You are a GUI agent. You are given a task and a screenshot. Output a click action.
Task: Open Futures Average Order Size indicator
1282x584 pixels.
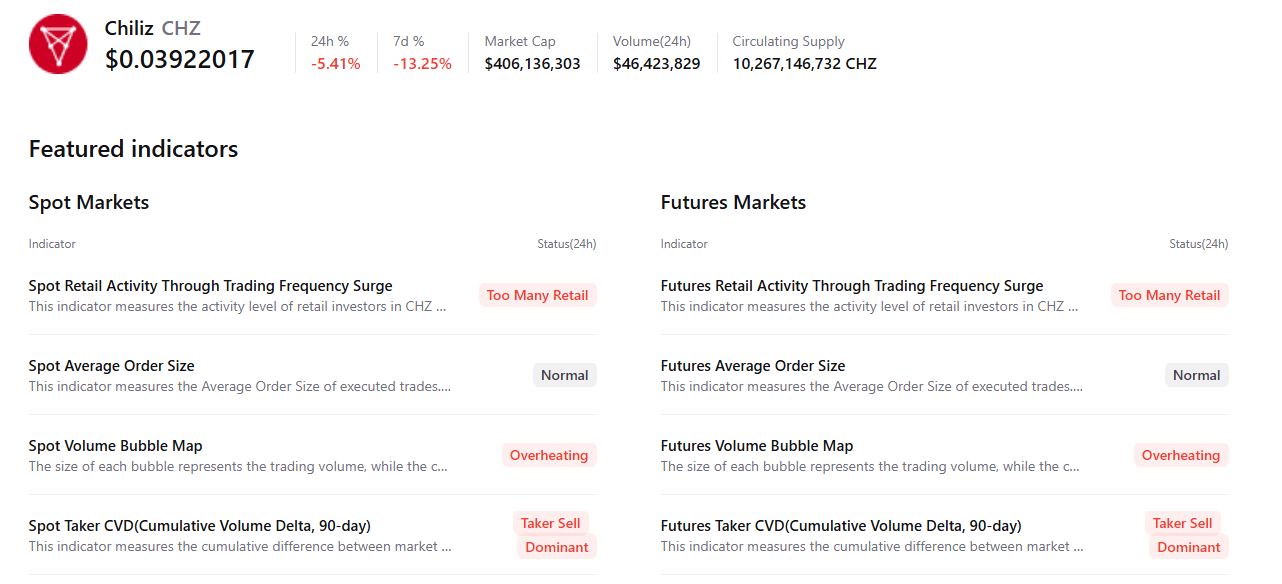point(752,366)
